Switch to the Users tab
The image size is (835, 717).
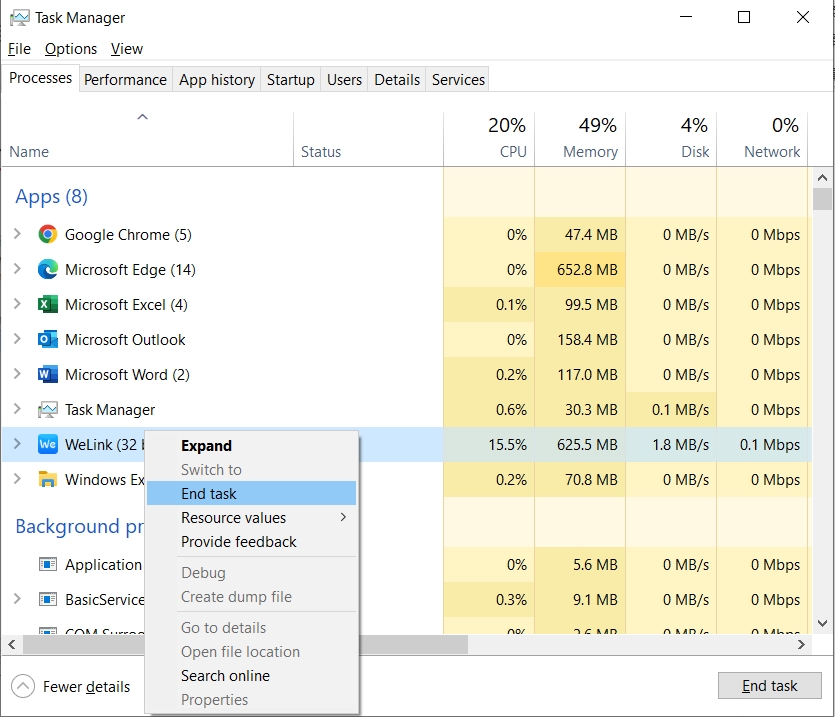coord(344,80)
